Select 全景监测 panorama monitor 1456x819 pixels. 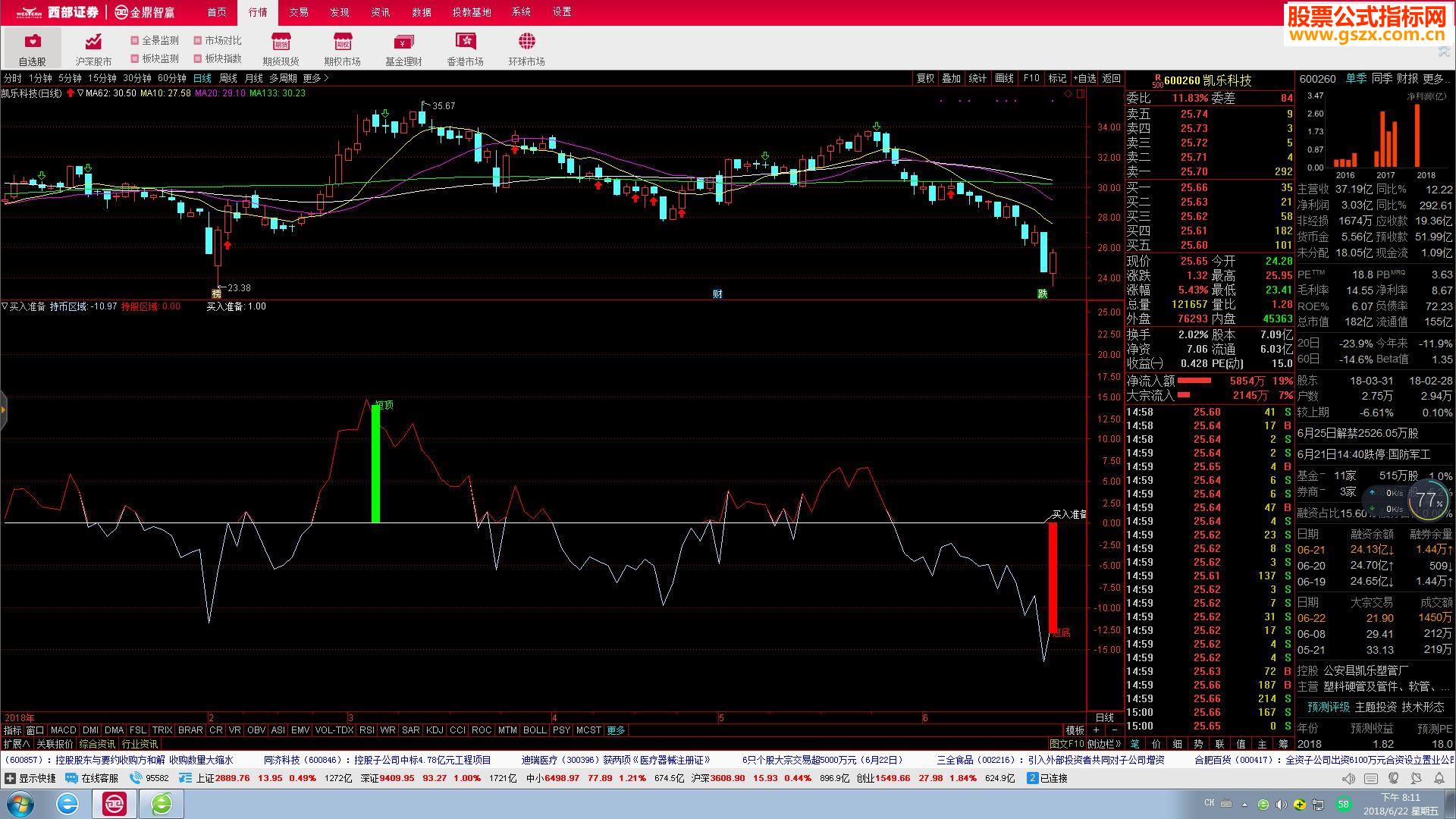(x=155, y=40)
